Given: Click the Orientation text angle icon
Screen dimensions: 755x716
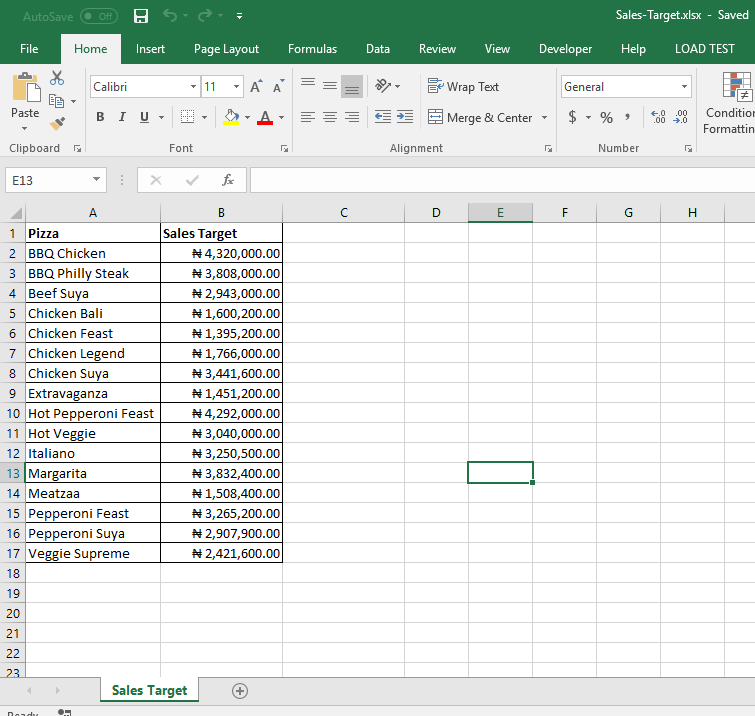Looking at the screenshot, I should tap(383, 86).
